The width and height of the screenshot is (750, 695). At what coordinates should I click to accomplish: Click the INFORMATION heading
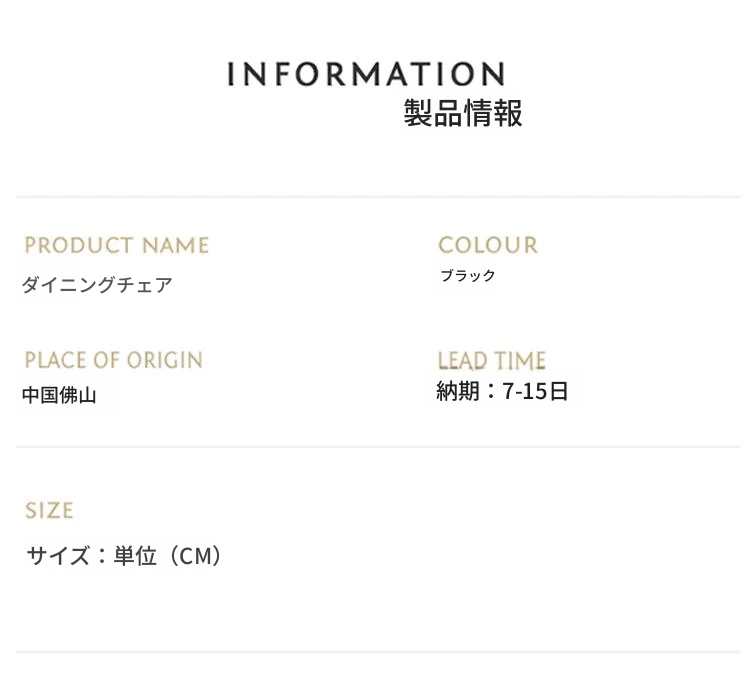coord(366,74)
